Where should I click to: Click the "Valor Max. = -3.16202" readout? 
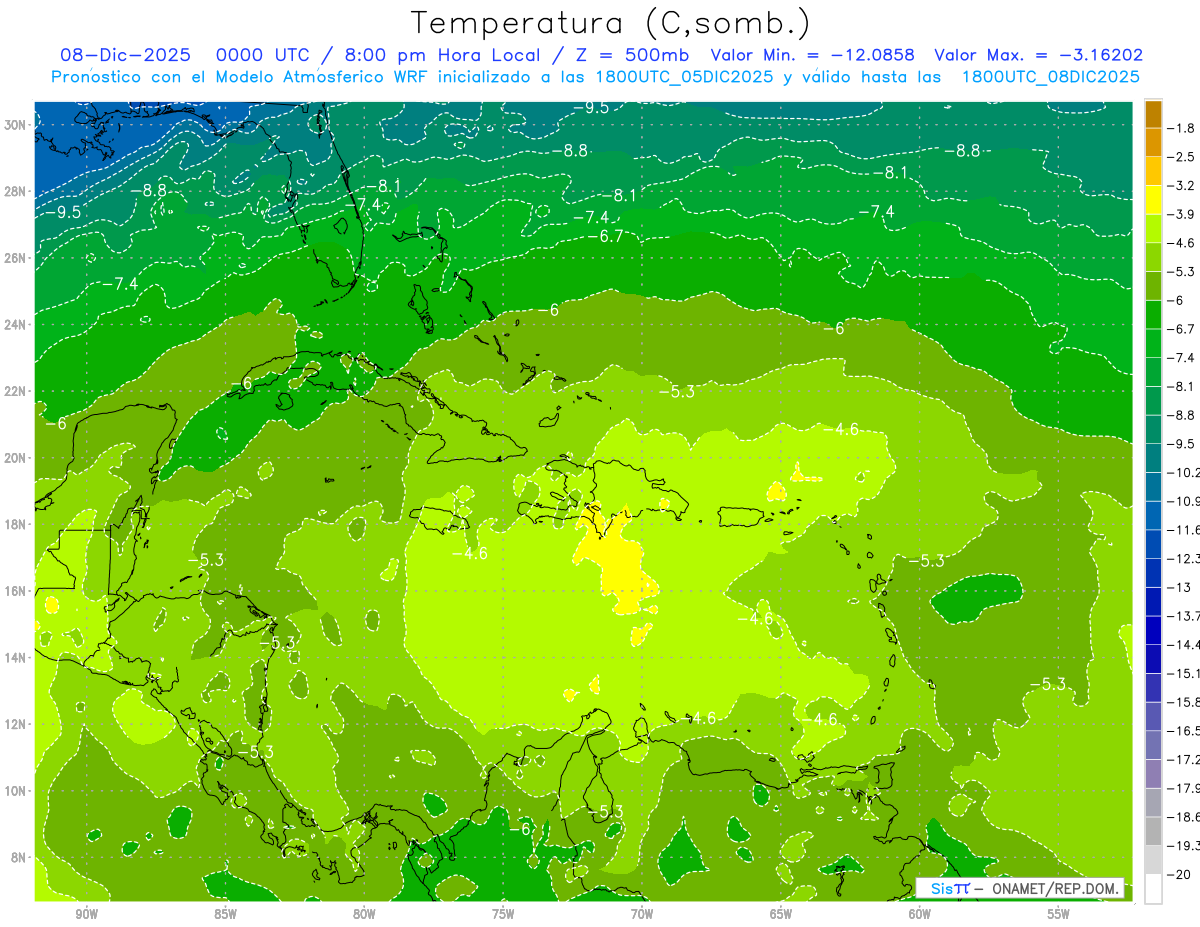point(1038,55)
